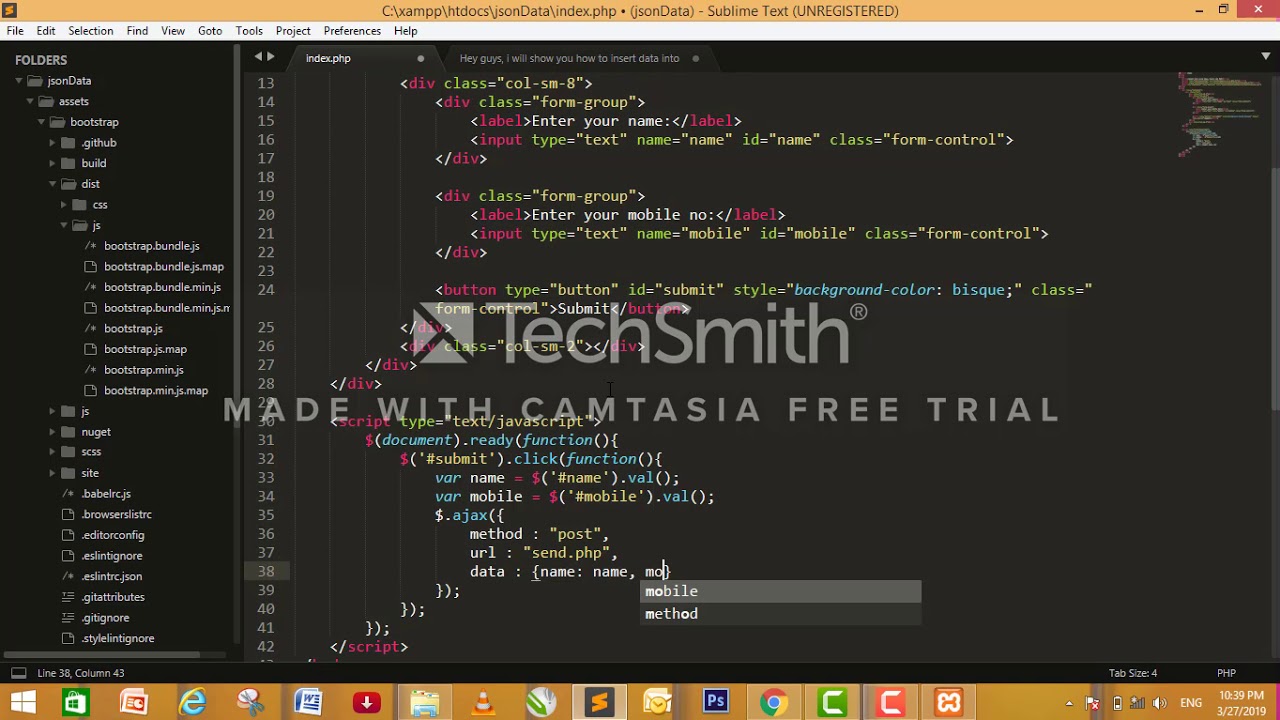Click Sublime Text taskbar icon
The height and width of the screenshot is (720, 1280).
(x=599, y=702)
